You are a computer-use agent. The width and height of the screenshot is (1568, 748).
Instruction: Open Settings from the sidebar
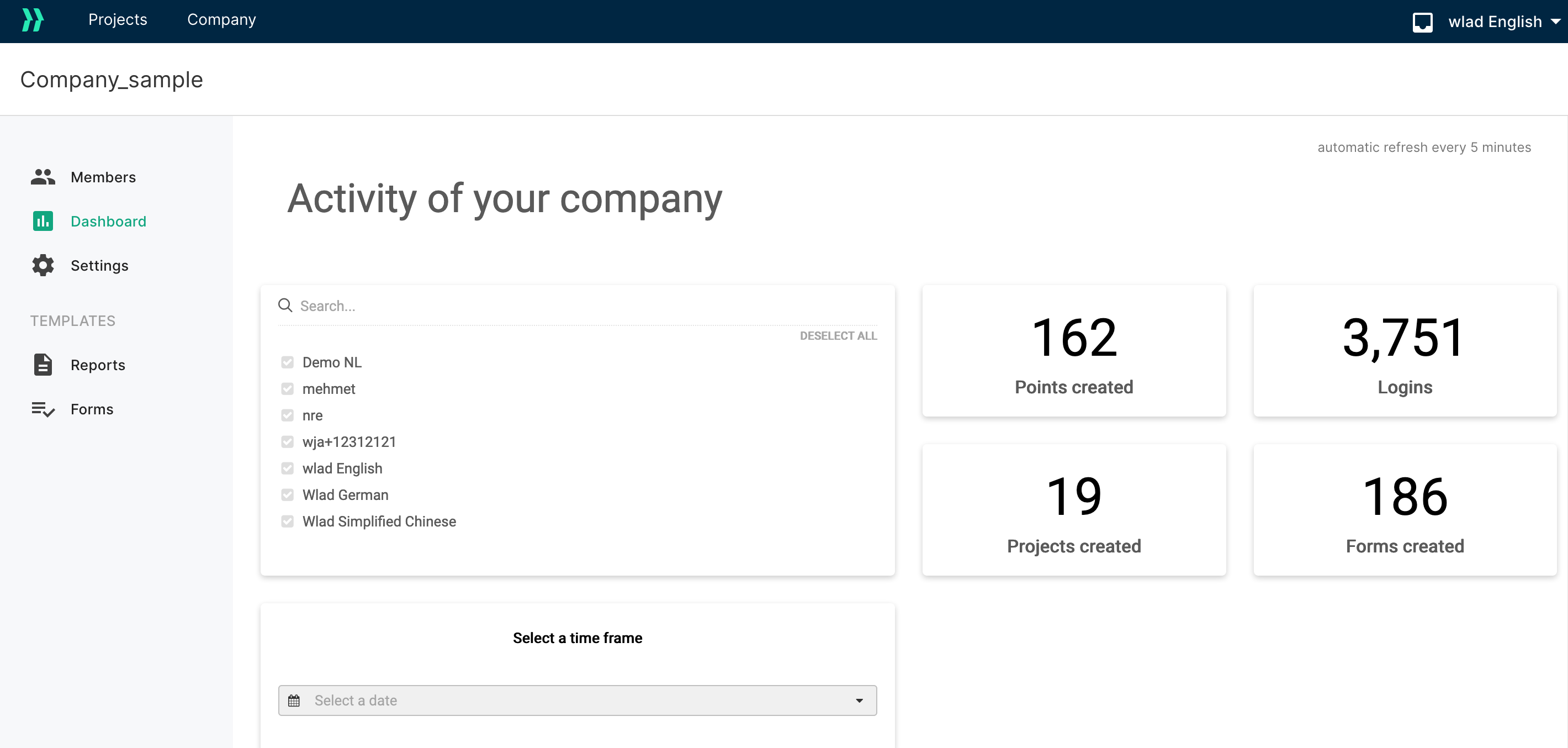tap(99, 266)
